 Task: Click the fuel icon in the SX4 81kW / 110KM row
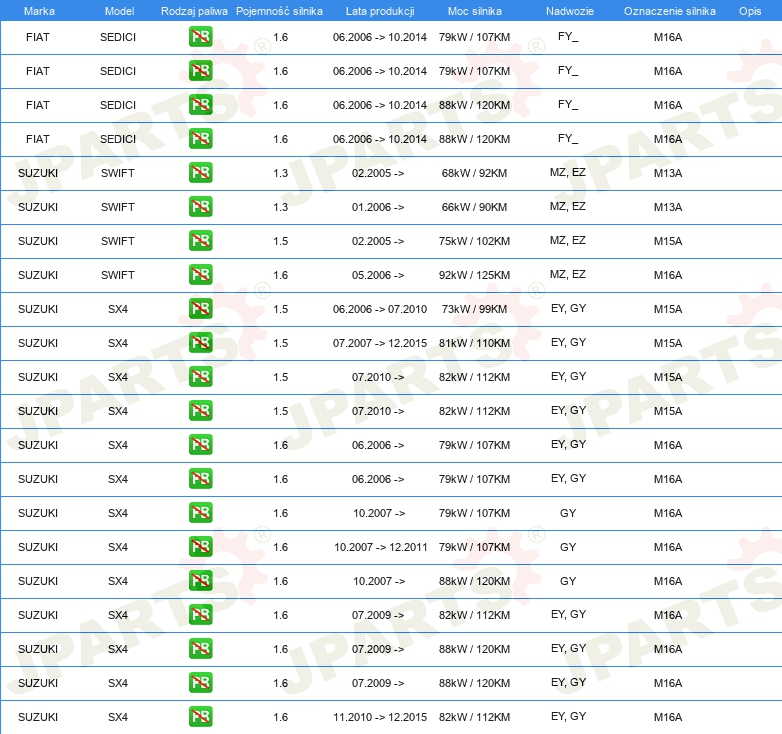(x=200, y=343)
